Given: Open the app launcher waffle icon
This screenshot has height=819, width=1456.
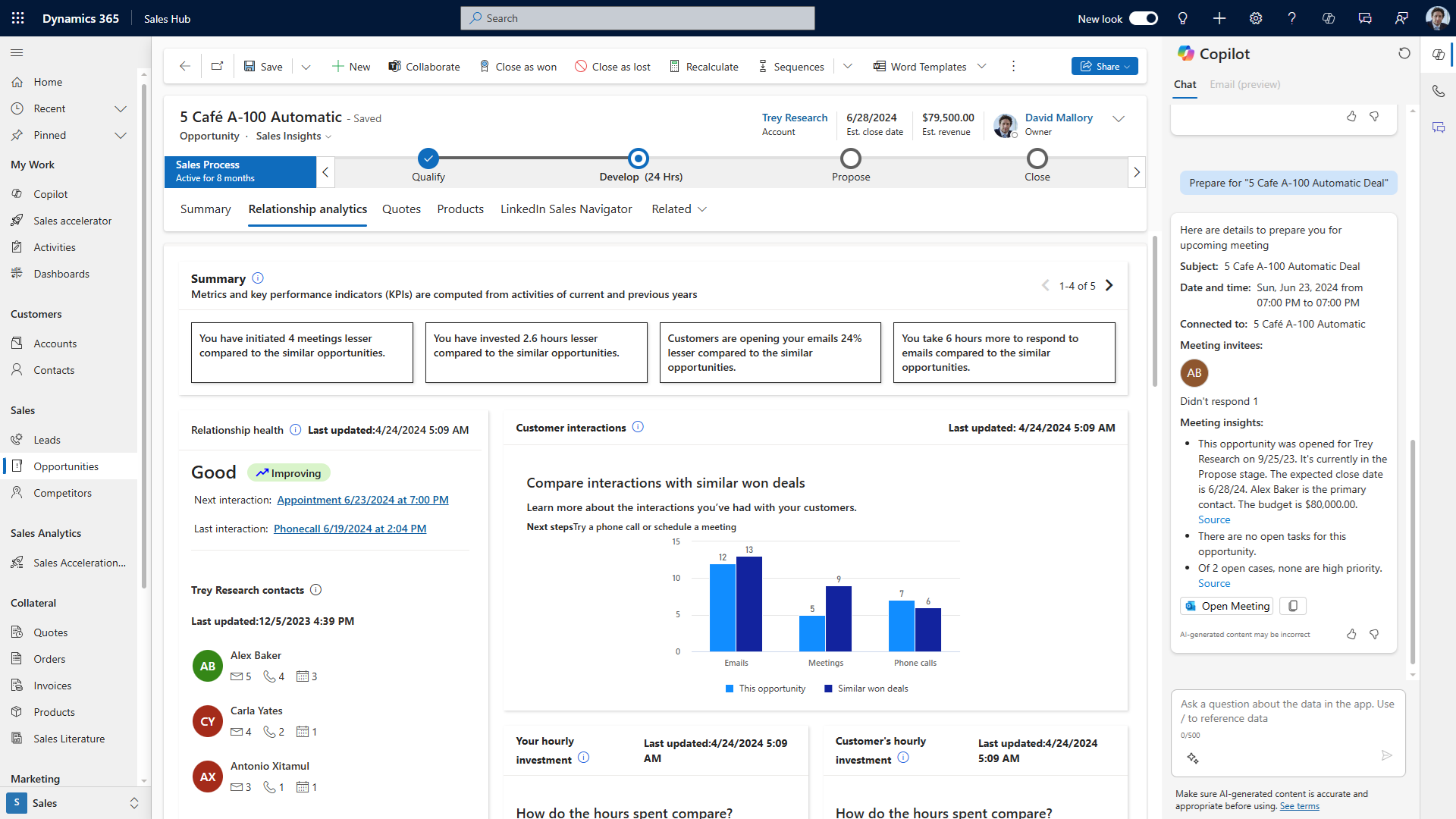Looking at the screenshot, I should tap(18, 18).
